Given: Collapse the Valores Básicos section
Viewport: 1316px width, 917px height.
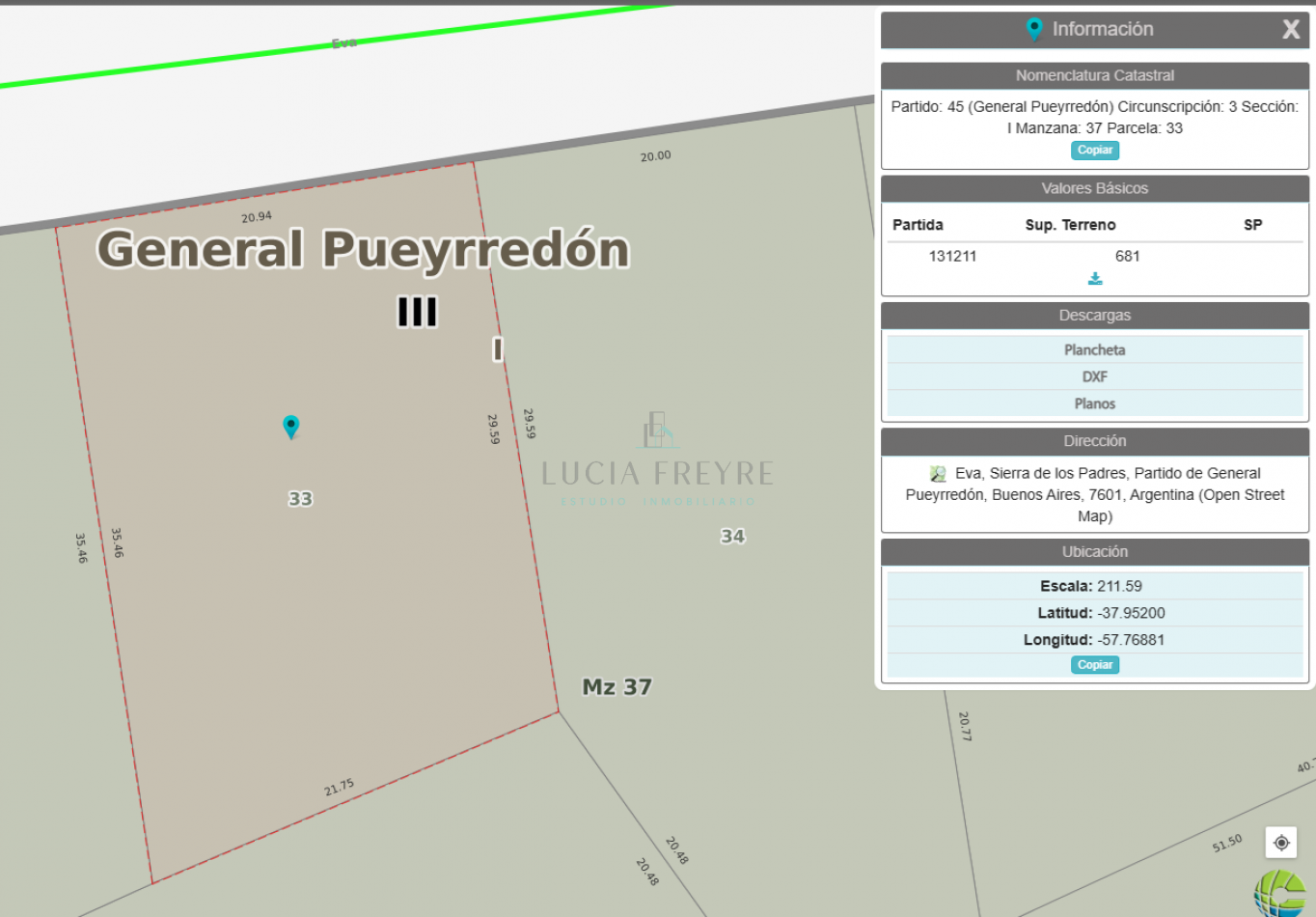Looking at the screenshot, I should (1094, 188).
